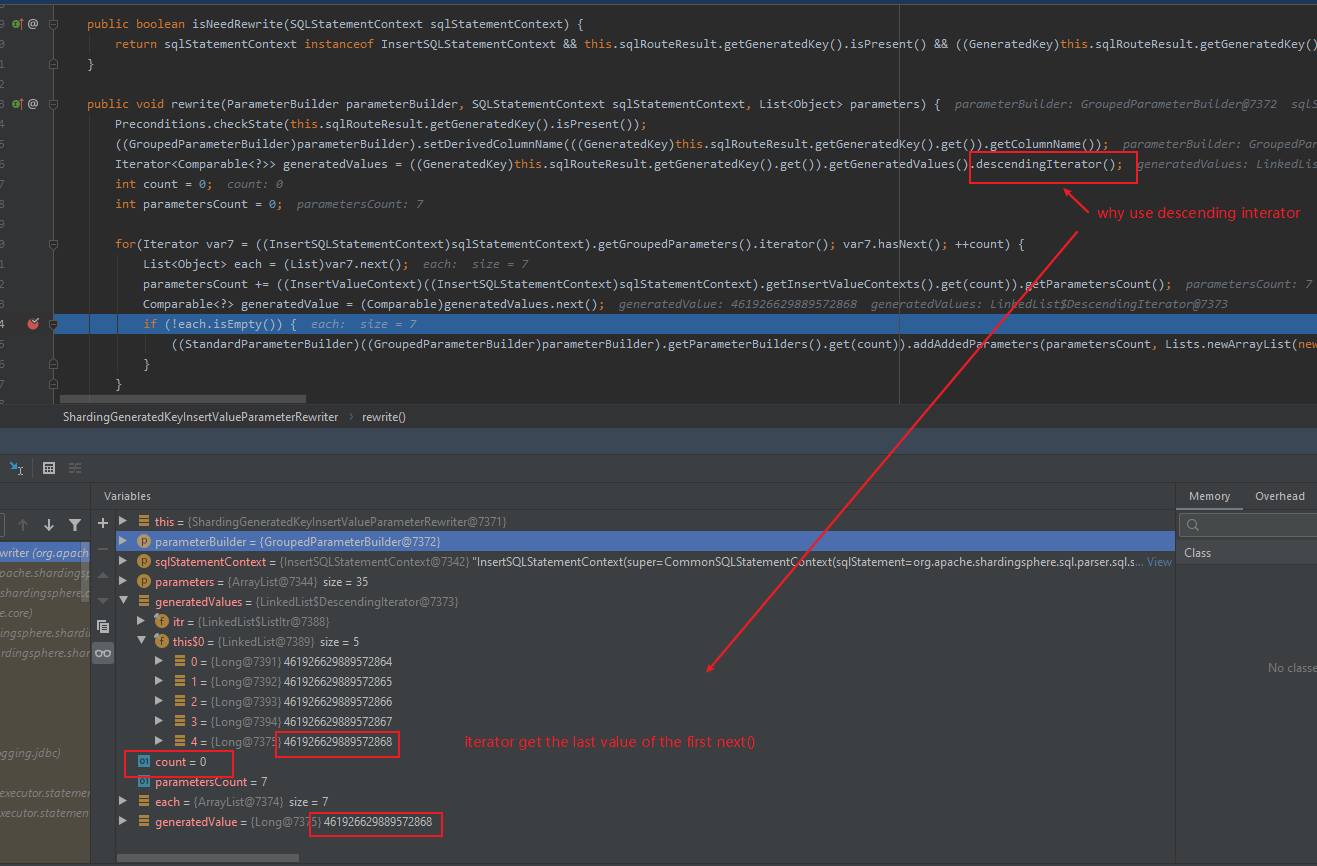Click the View link for sqlStatementContext
Screen dimensions: 1317x866
tap(1158, 561)
